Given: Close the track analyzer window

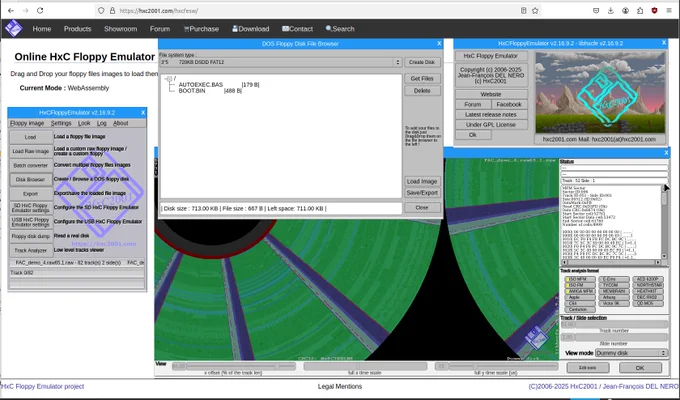Looking at the screenshot, I should (666, 152).
